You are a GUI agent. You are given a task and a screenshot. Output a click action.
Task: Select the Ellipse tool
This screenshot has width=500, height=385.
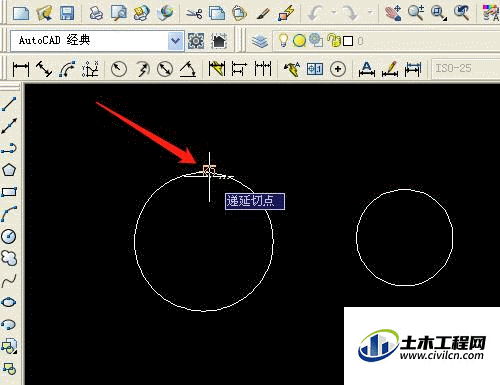pos(9,303)
